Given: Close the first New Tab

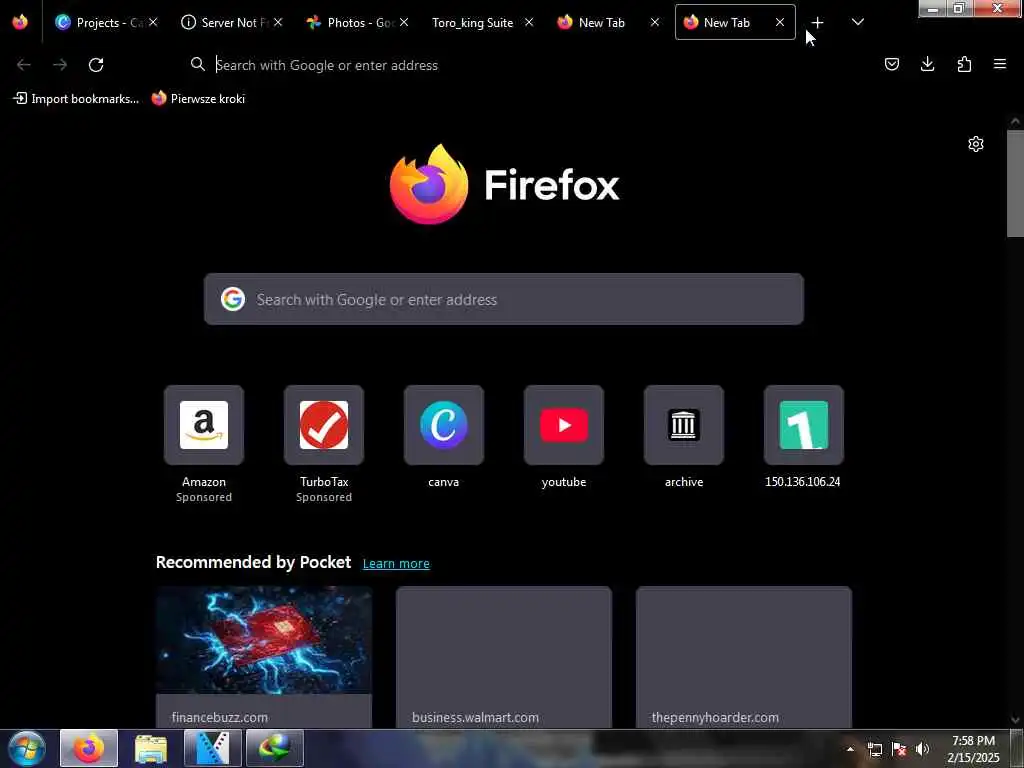Looking at the screenshot, I should [655, 22].
